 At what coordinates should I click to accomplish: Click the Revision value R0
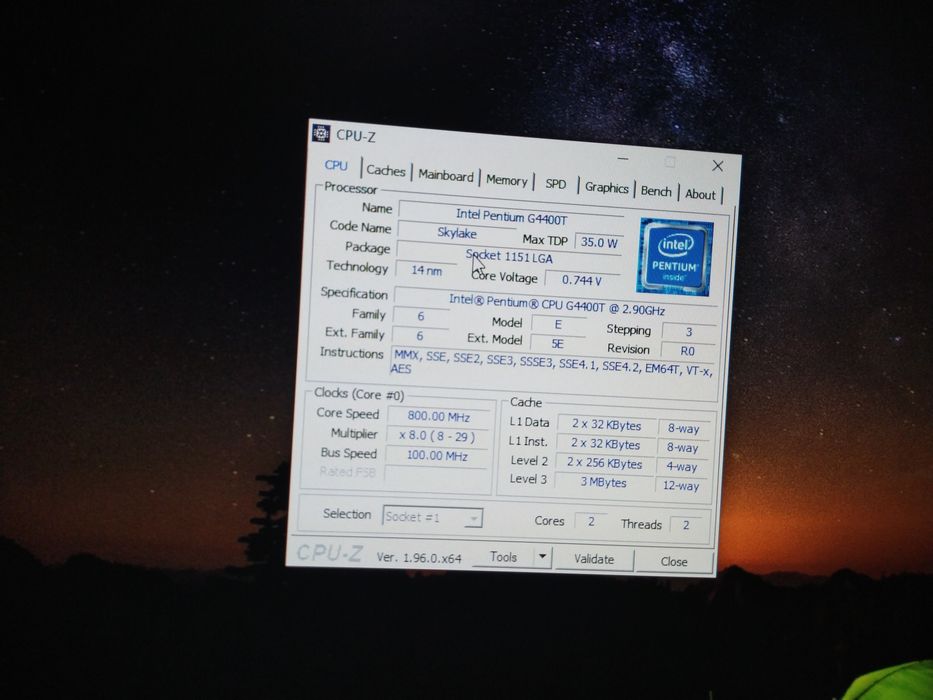687,351
